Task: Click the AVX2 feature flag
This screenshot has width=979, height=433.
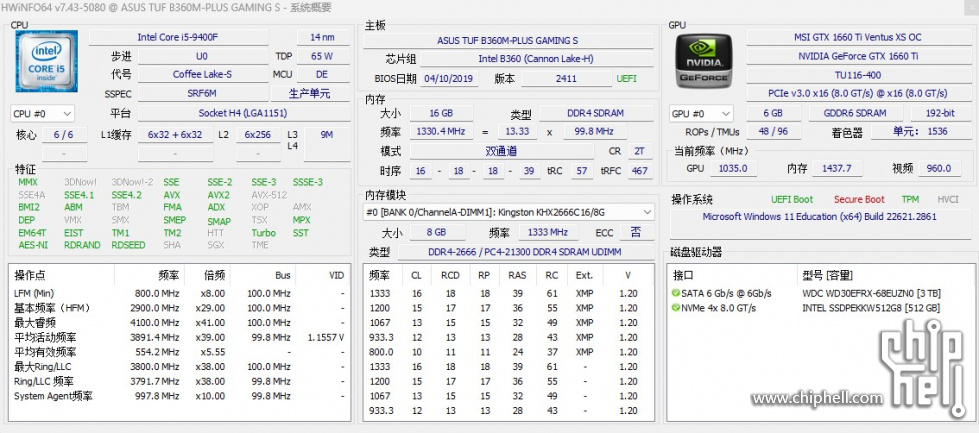Action: pos(219,195)
